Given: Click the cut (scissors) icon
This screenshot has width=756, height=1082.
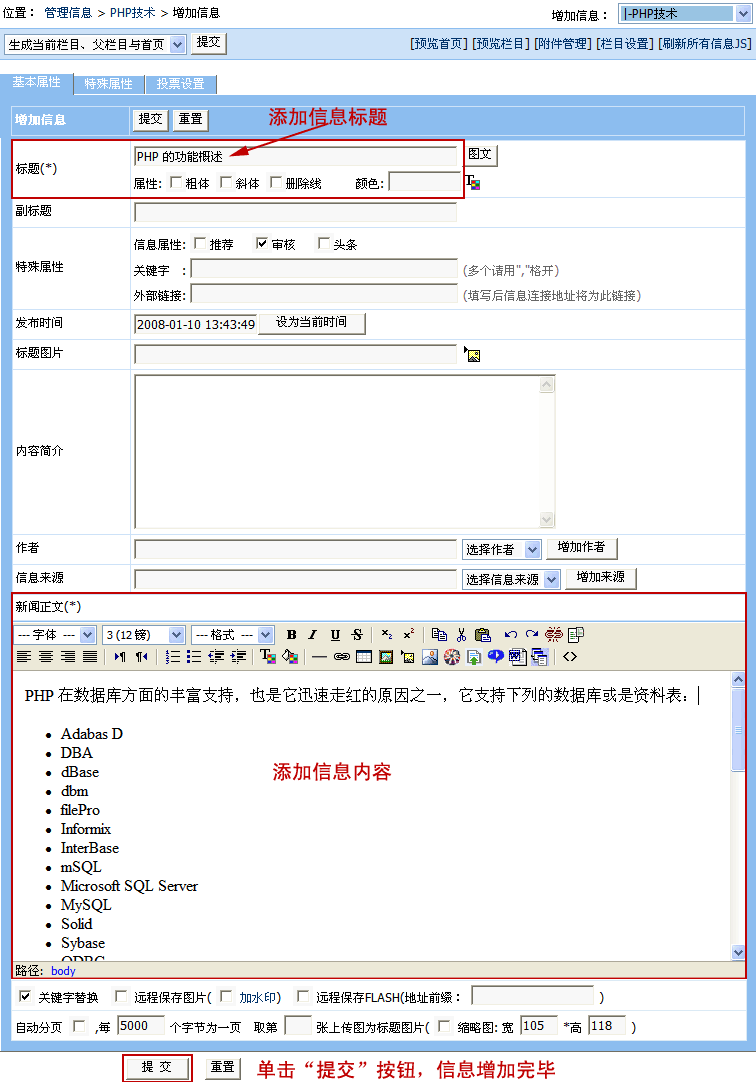Looking at the screenshot, I should click(x=461, y=635).
